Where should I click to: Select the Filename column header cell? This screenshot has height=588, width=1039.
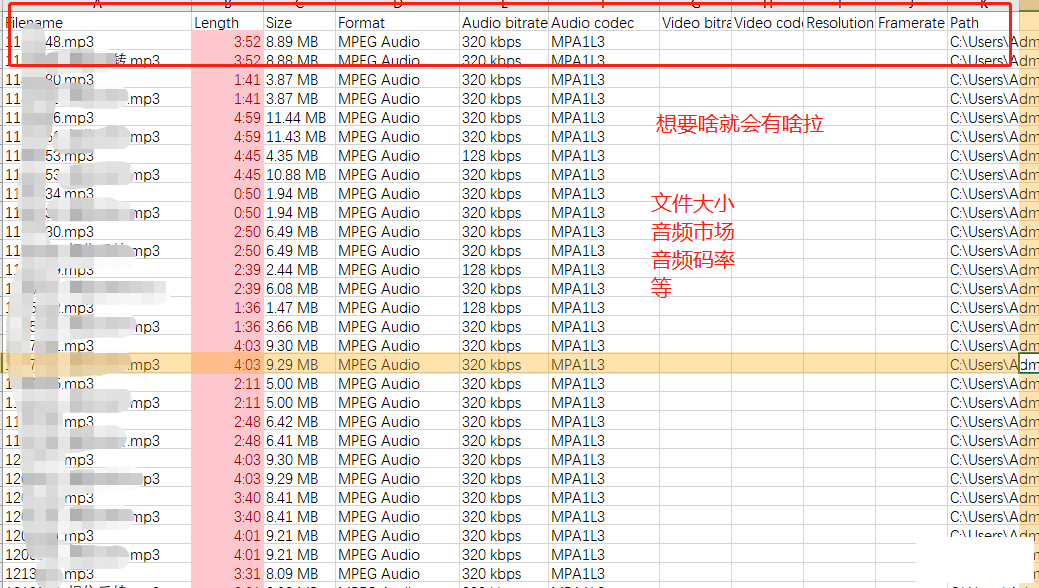[x=97, y=23]
